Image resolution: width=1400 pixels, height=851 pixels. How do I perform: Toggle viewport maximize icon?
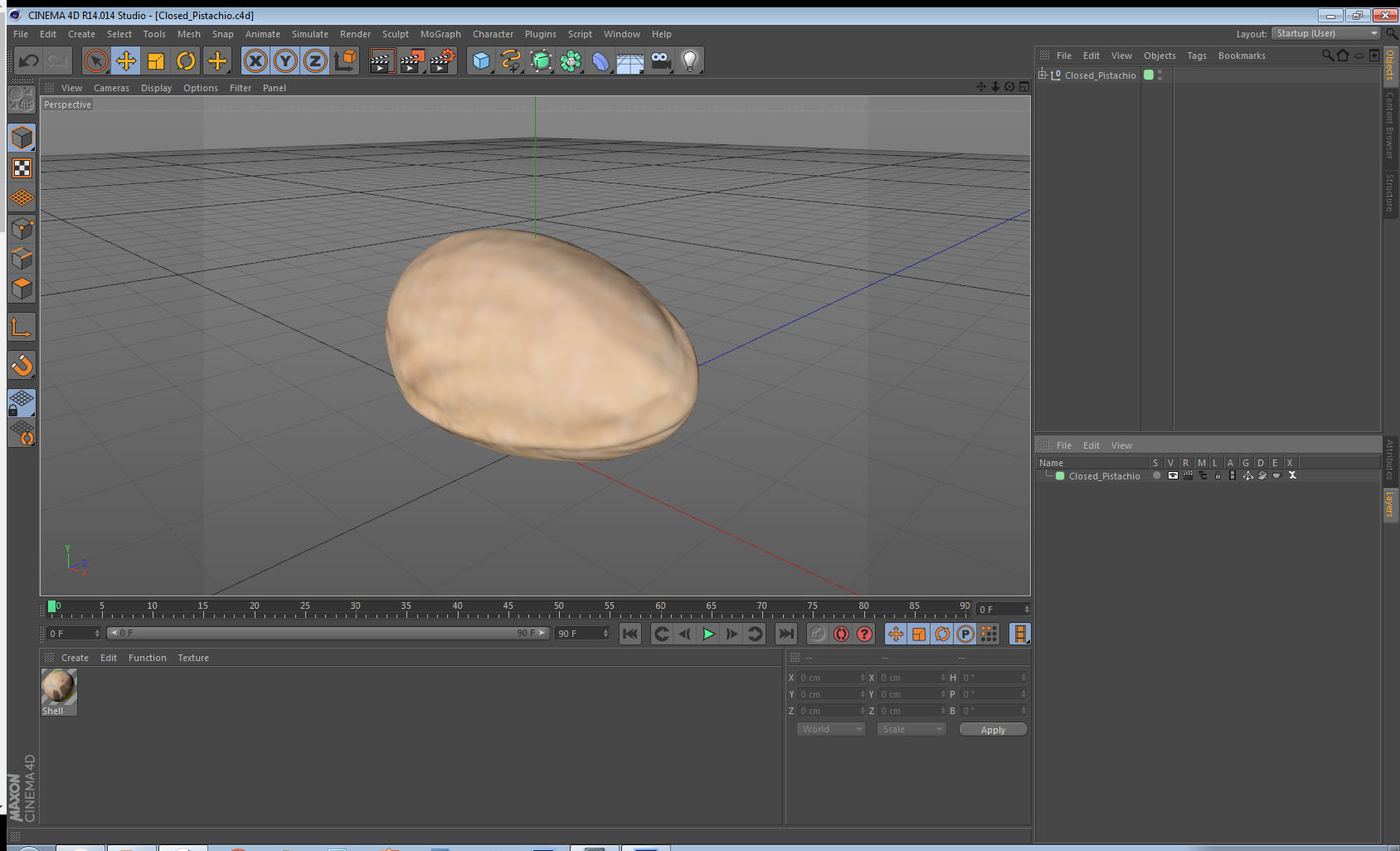pos(1023,86)
